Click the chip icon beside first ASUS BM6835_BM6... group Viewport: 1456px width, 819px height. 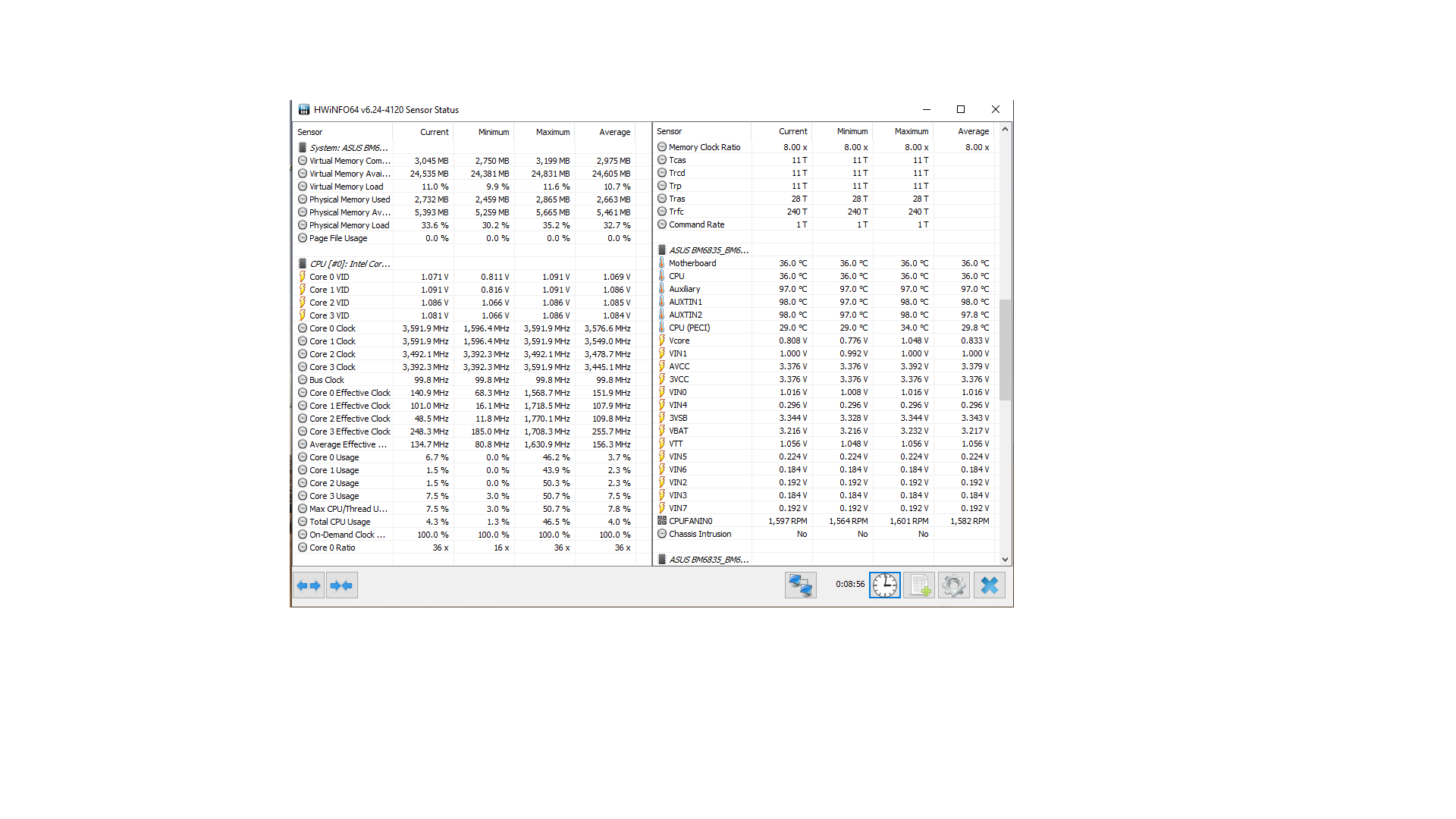click(x=662, y=250)
